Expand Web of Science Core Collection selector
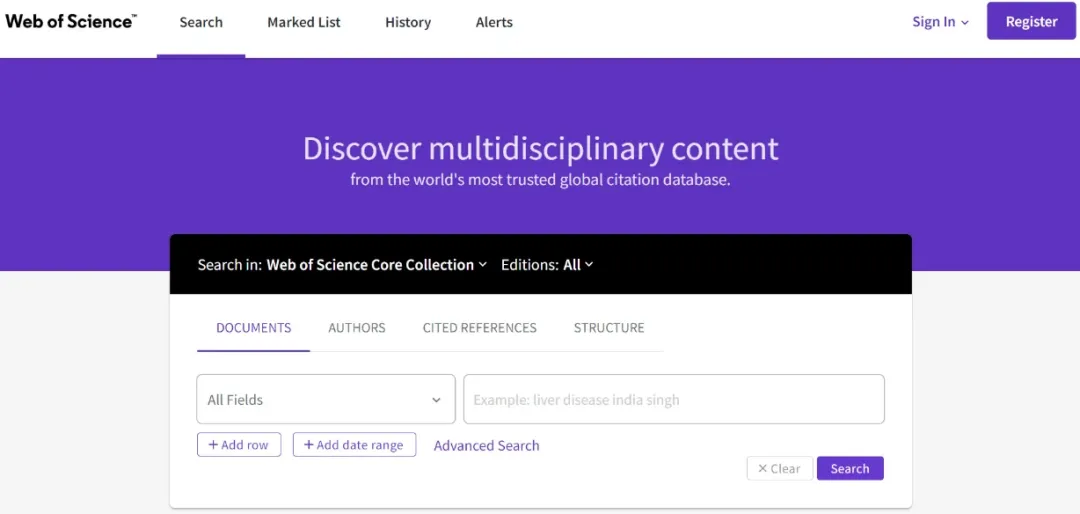This screenshot has width=1080, height=514. (x=376, y=265)
